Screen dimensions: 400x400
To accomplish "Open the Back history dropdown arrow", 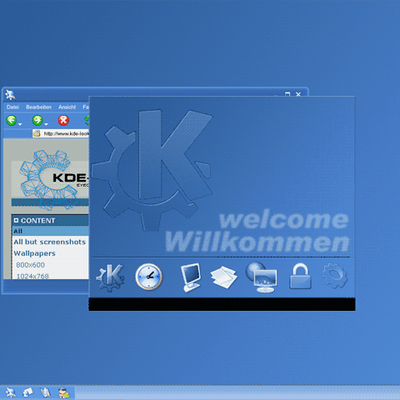I will (20, 124).
